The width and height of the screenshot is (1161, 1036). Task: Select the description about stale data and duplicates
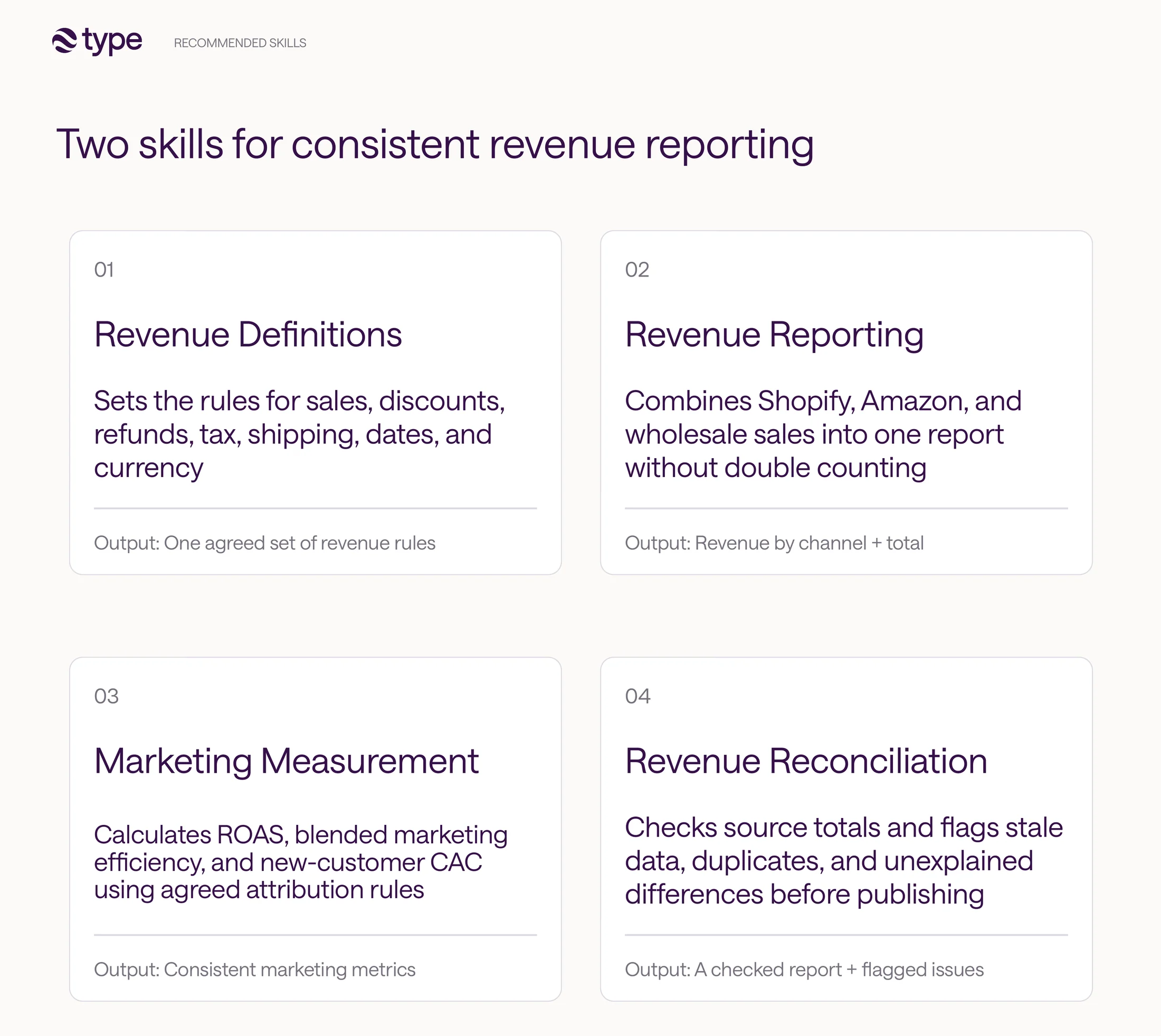(x=843, y=861)
